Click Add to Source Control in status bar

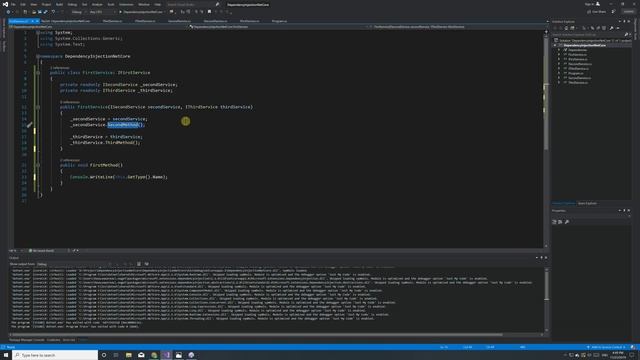607,347
